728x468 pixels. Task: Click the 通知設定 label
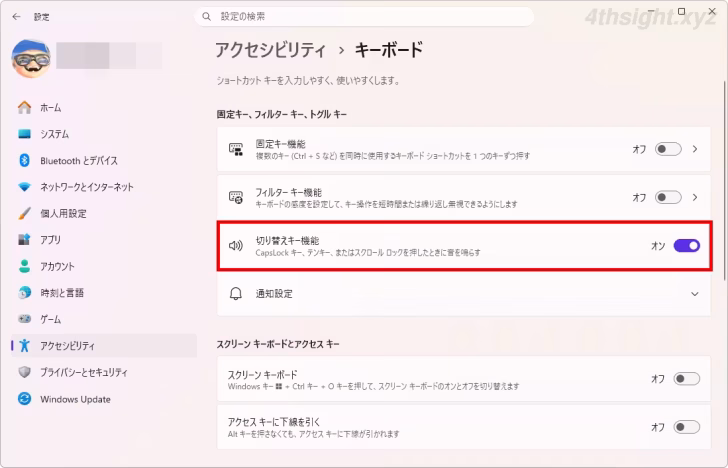274,294
